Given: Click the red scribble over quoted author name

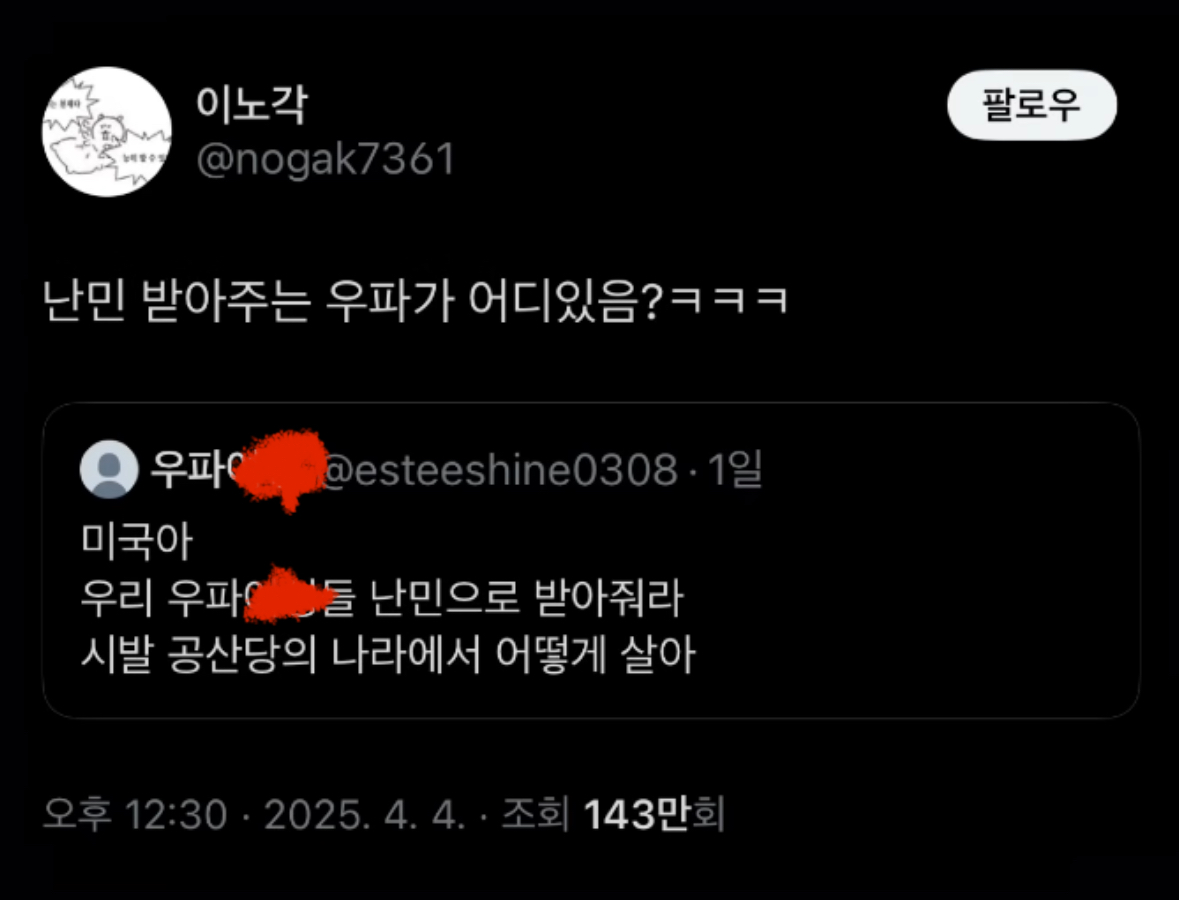Looking at the screenshot, I should click(x=280, y=470).
